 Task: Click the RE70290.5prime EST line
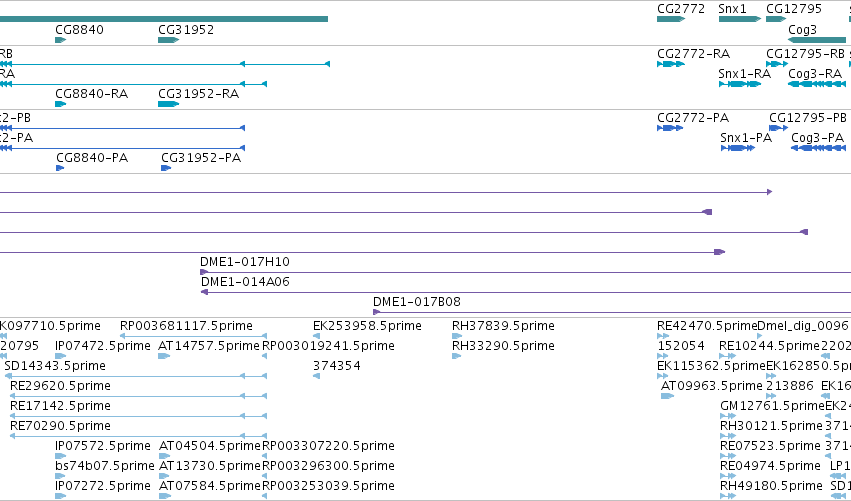point(138,436)
